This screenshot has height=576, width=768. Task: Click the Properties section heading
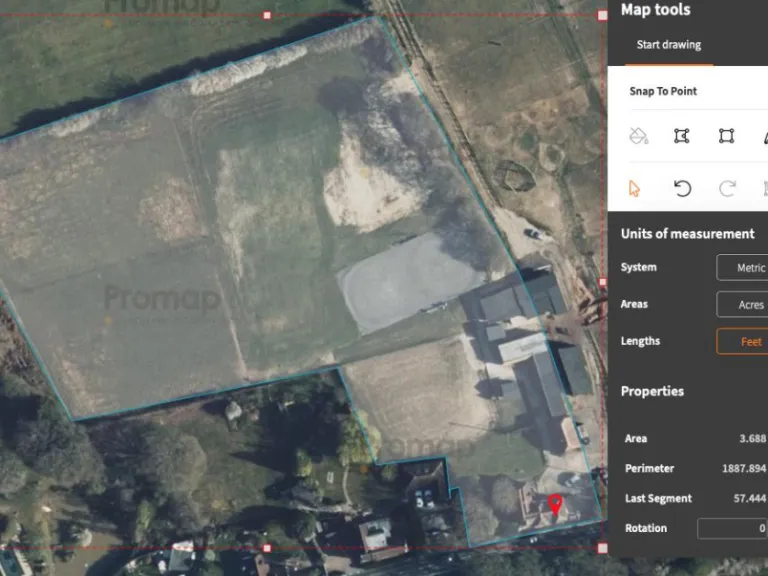point(652,391)
